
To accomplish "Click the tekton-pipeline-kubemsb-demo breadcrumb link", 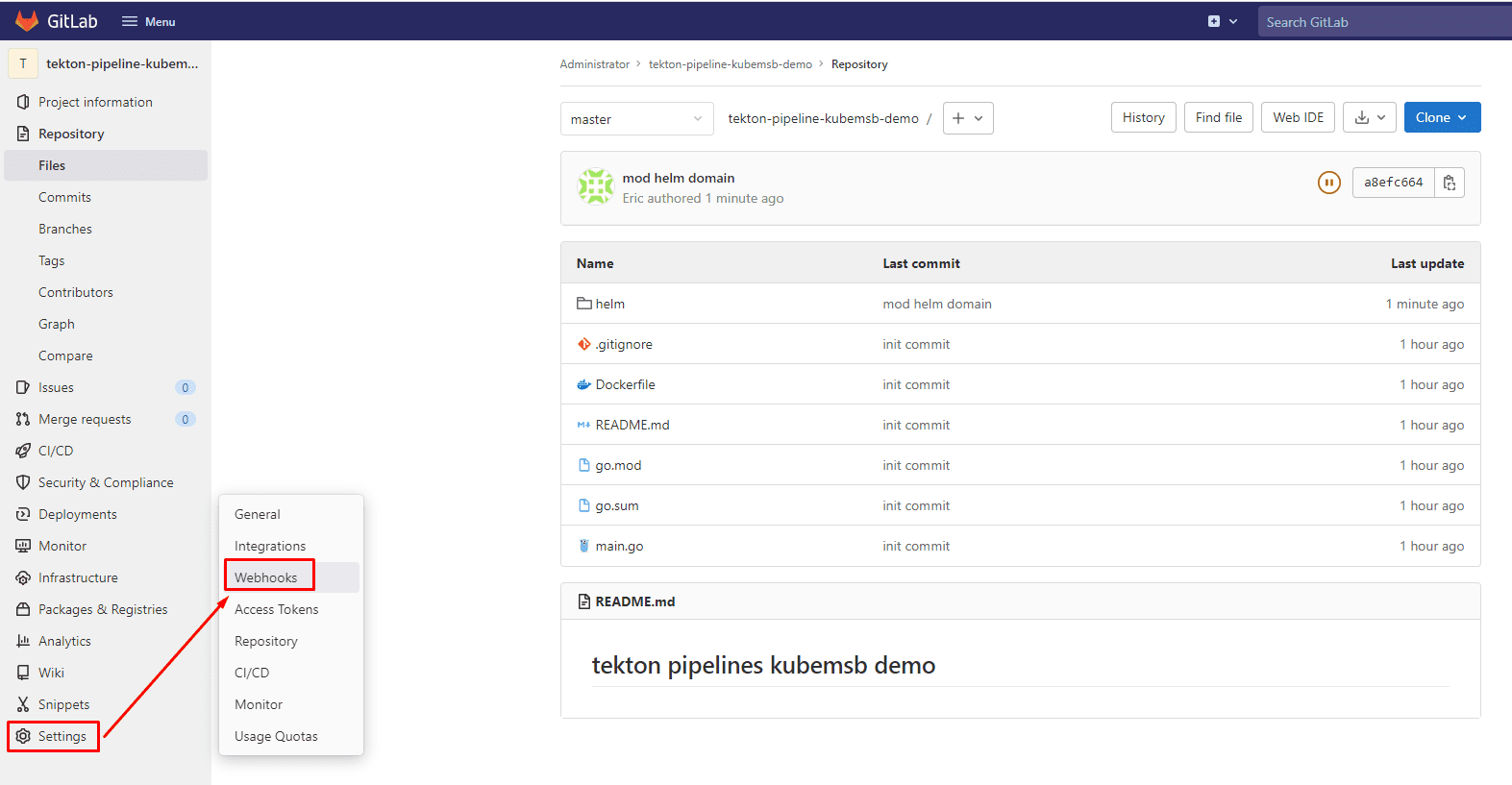I will (731, 64).
